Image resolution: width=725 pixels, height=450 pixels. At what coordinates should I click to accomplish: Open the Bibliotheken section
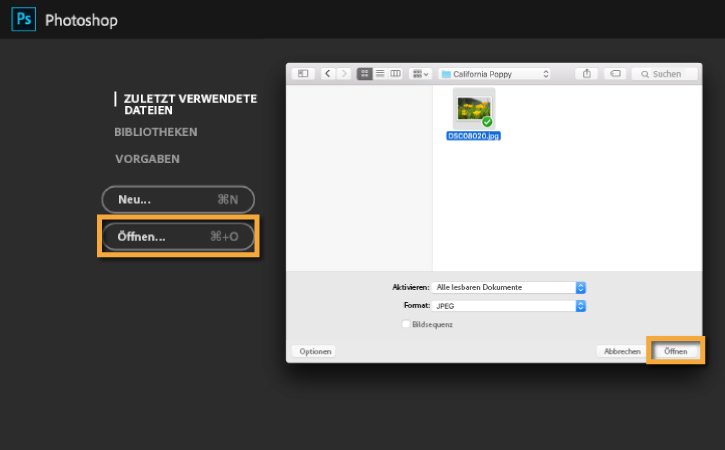coord(156,132)
